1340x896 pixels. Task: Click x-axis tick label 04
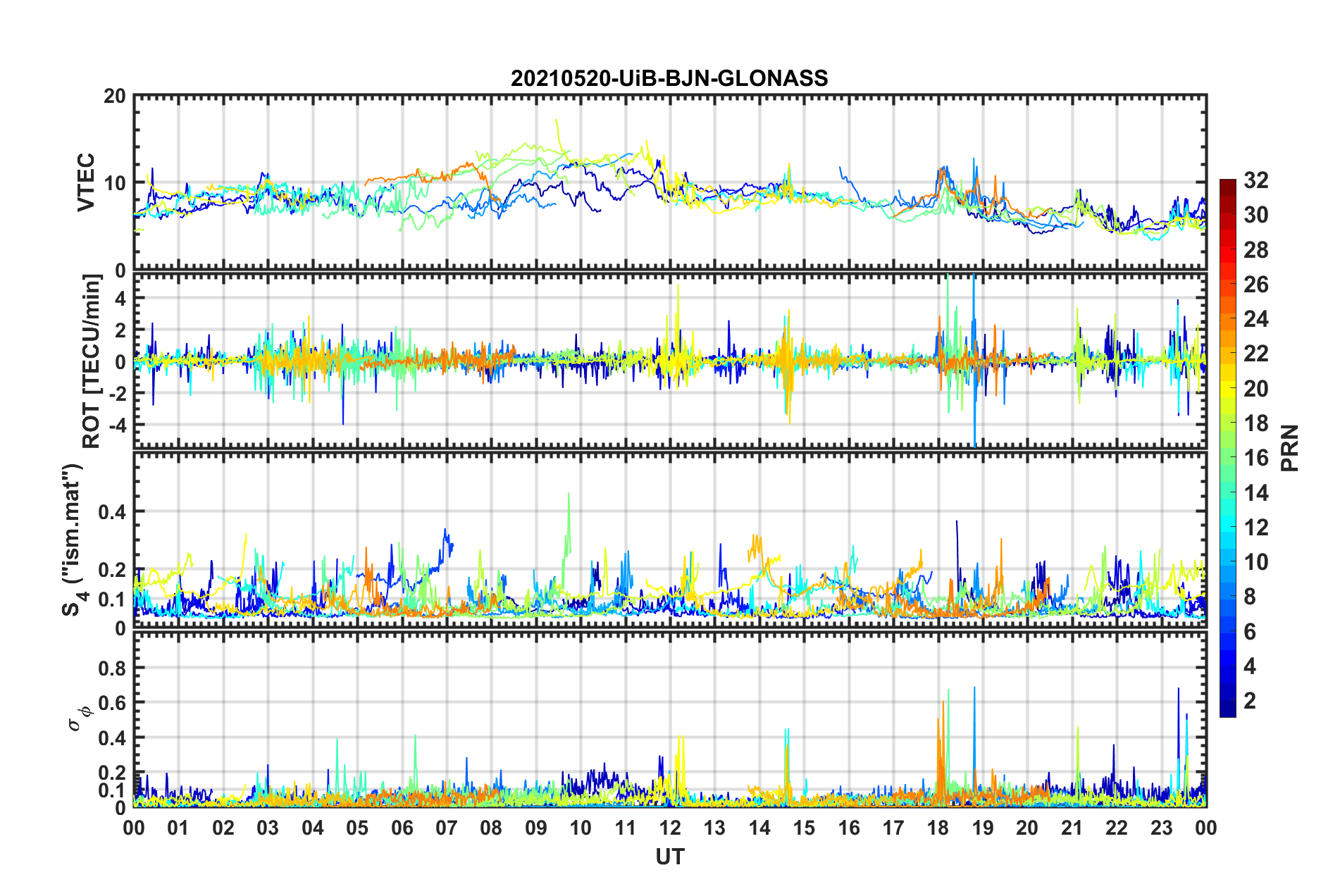[x=313, y=828]
